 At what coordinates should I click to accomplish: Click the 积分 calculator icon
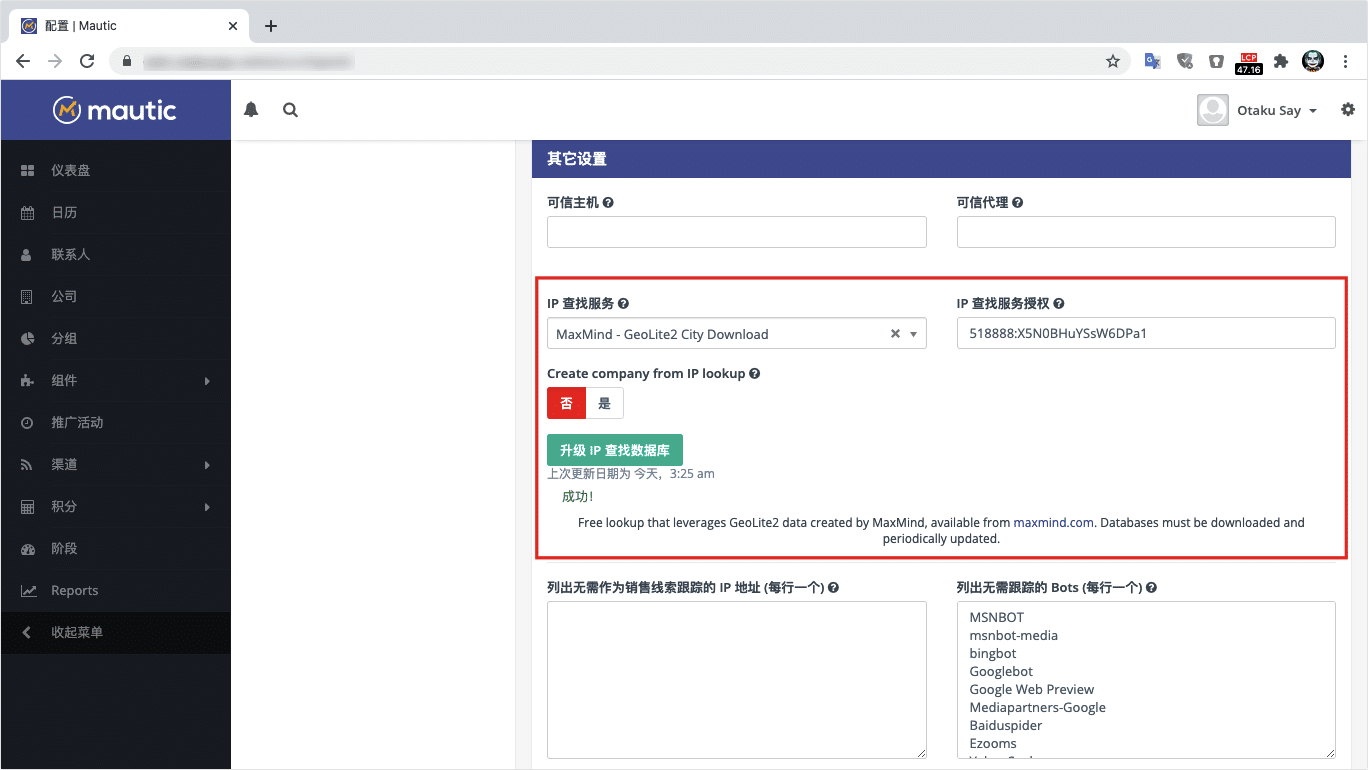click(x=28, y=507)
